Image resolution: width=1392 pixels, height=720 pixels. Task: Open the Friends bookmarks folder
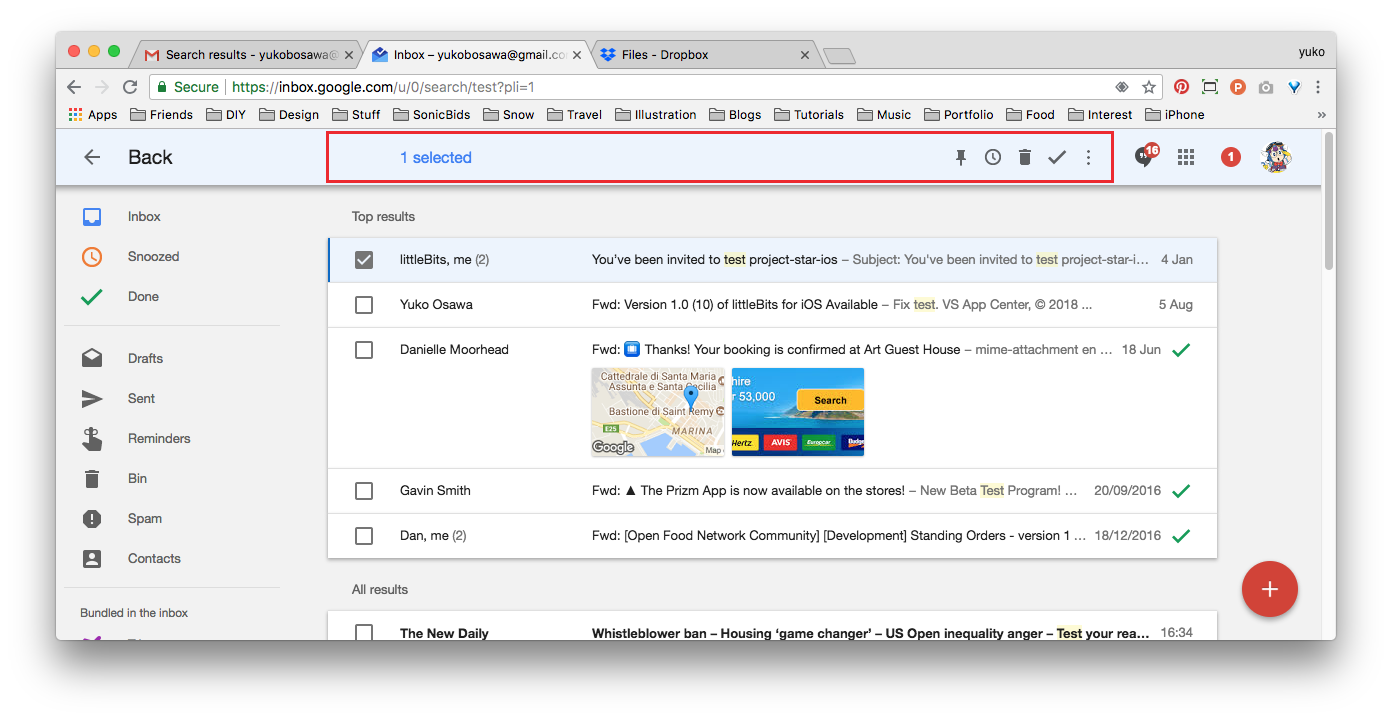pos(161,114)
